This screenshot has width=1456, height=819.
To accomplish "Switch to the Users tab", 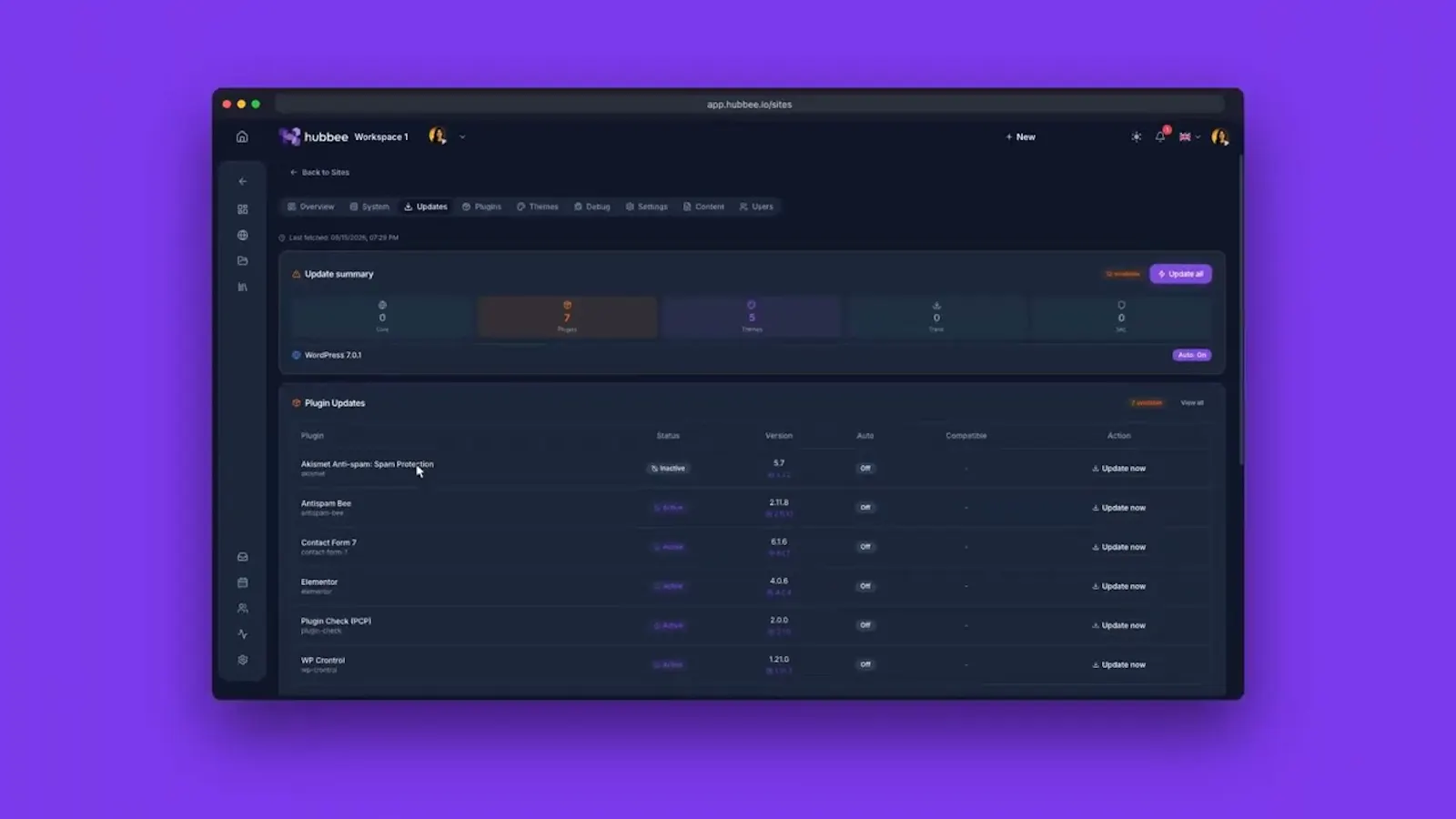I will [x=756, y=207].
